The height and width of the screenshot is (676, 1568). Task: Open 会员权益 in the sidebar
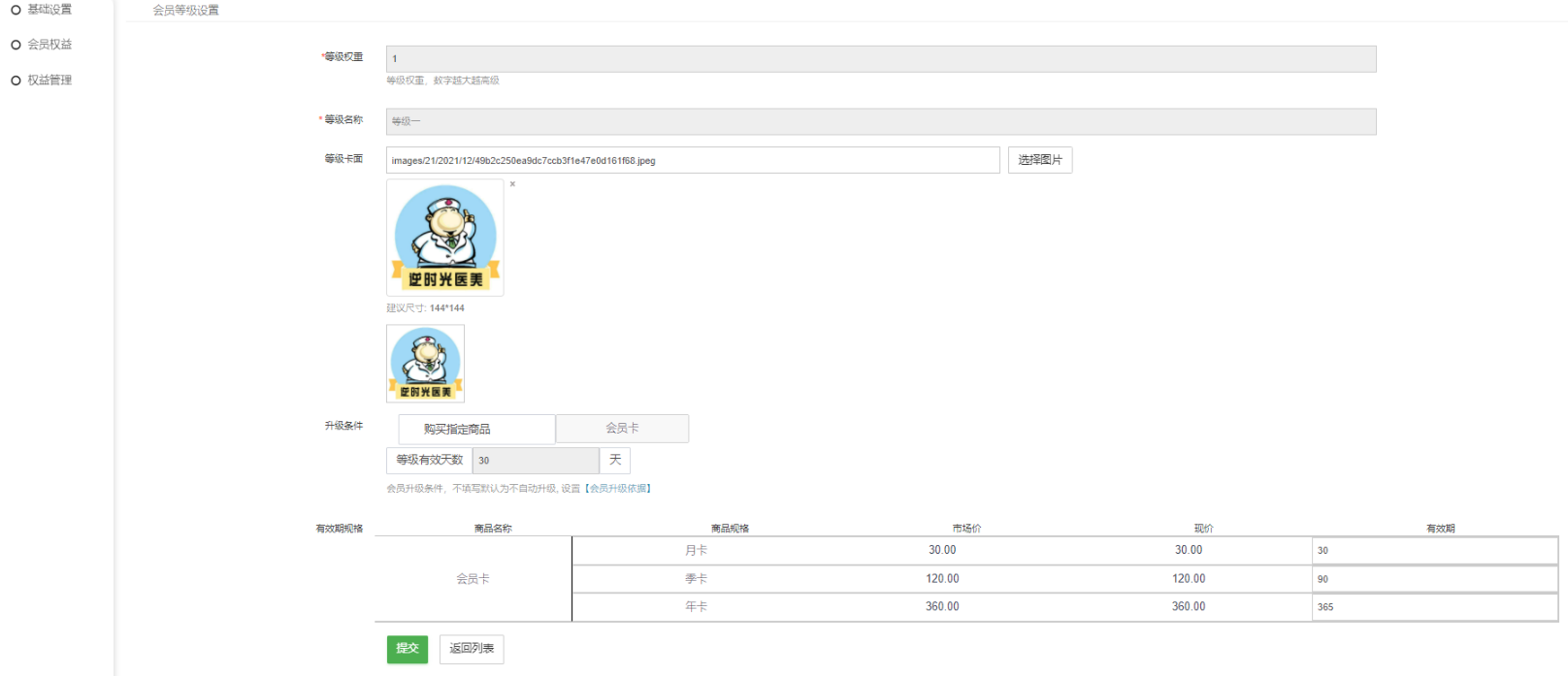(x=49, y=45)
